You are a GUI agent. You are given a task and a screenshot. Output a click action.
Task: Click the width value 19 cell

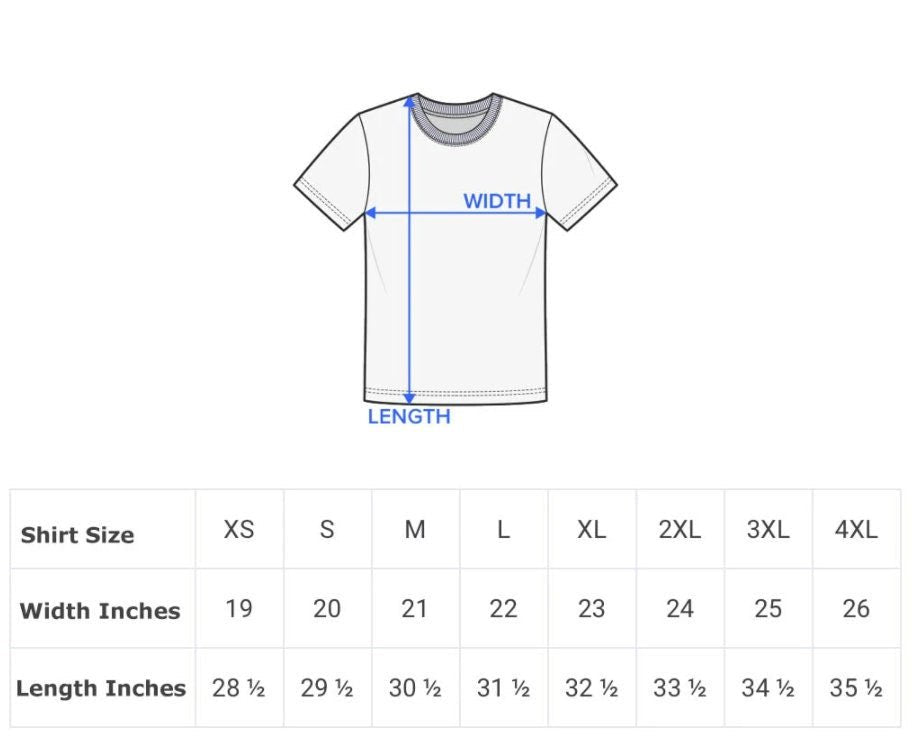[239, 608]
